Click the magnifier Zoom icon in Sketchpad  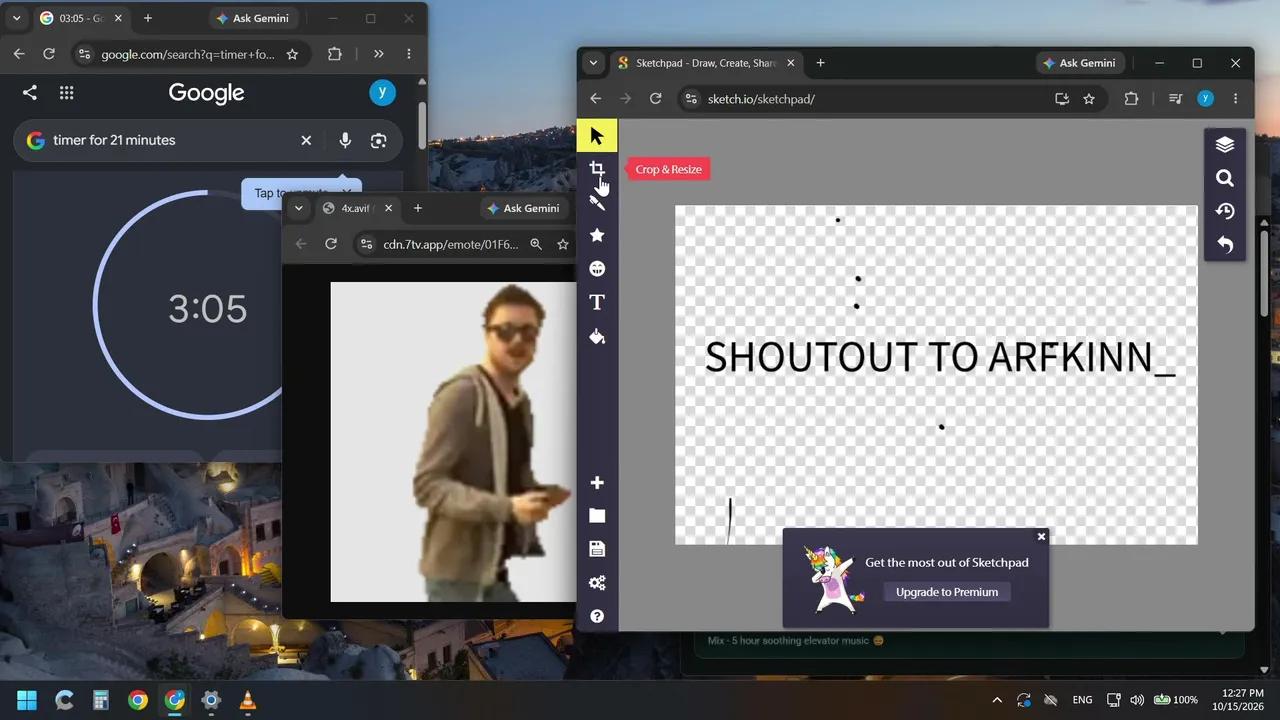(x=1225, y=178)
